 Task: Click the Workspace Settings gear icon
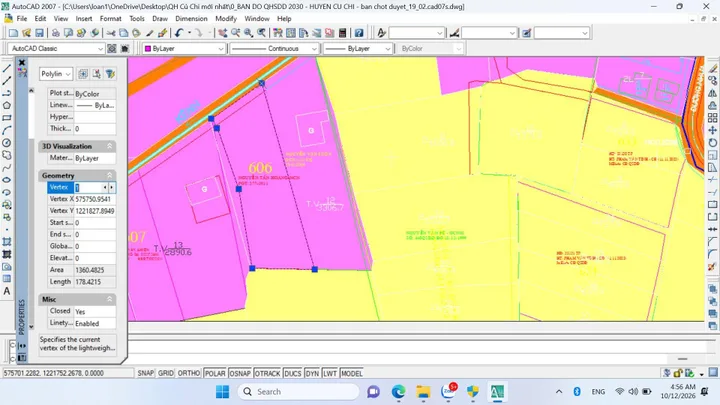coord(112,48)
